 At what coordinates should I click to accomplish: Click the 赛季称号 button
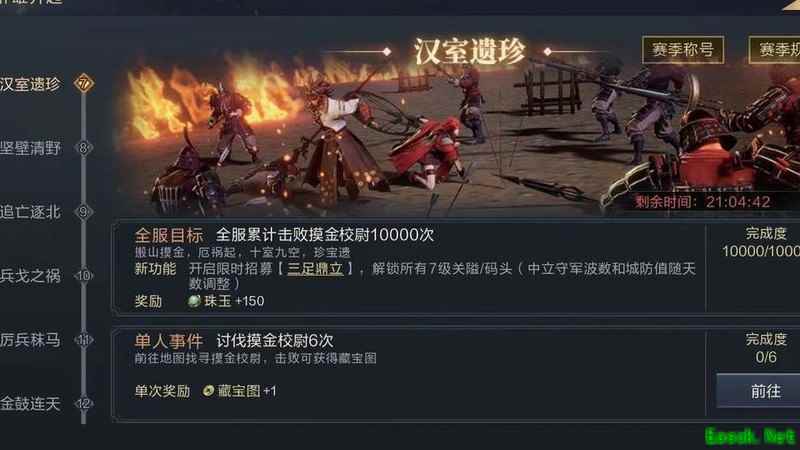click(683, 49)
